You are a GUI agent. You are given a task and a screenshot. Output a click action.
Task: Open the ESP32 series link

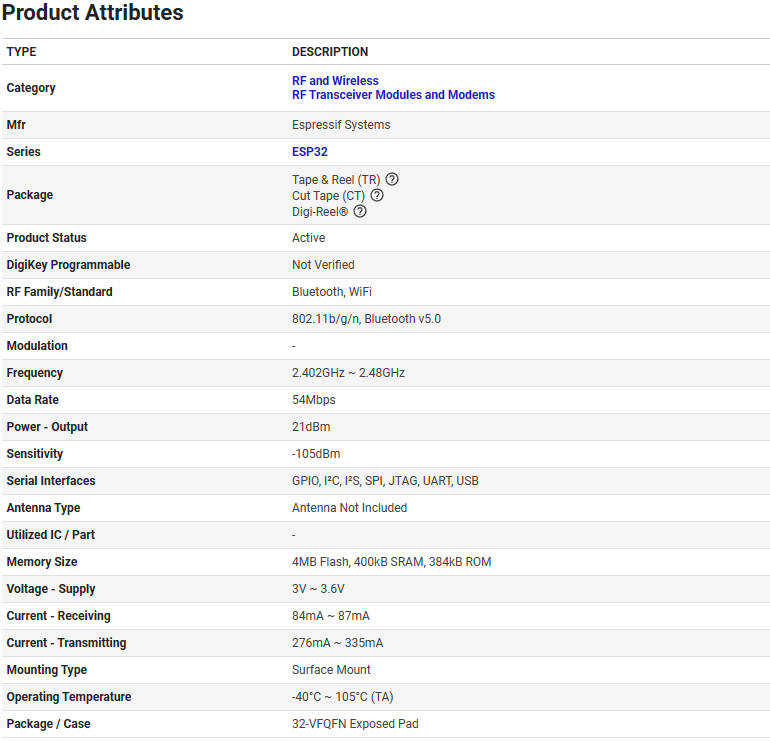click(309, 152)
